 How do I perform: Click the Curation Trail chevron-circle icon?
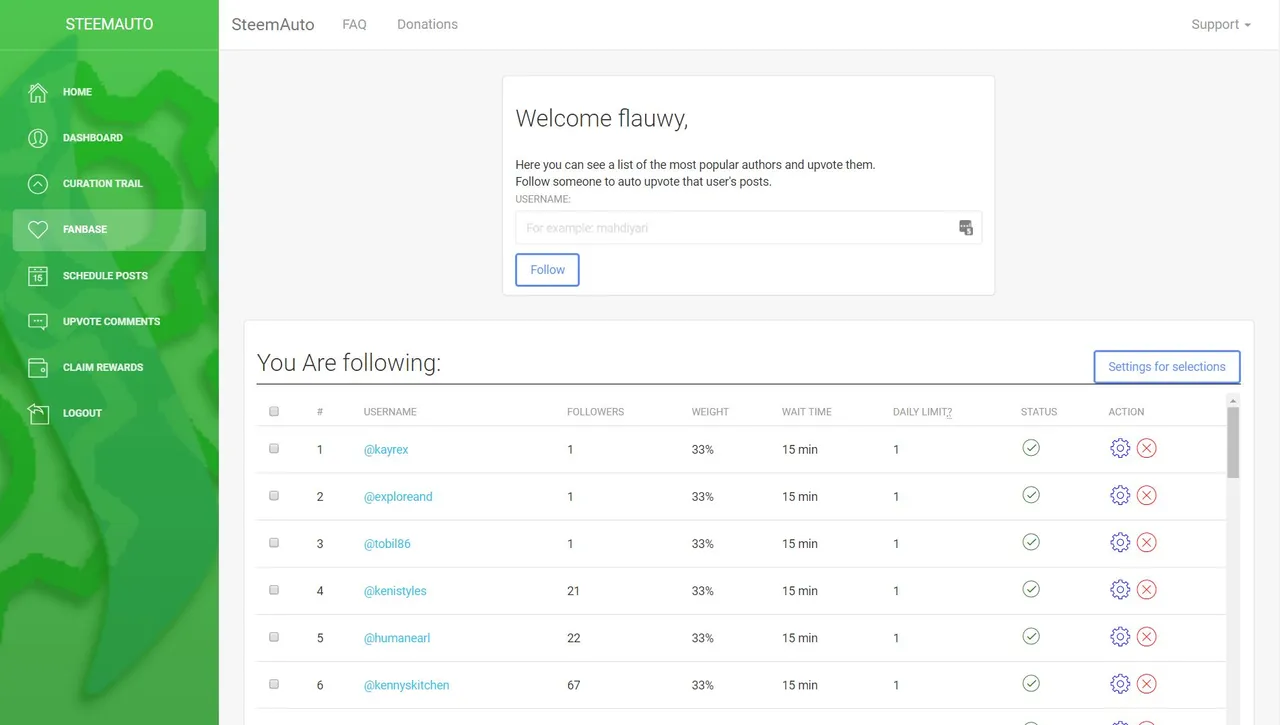pyautogui.click(x=38, y=184)
